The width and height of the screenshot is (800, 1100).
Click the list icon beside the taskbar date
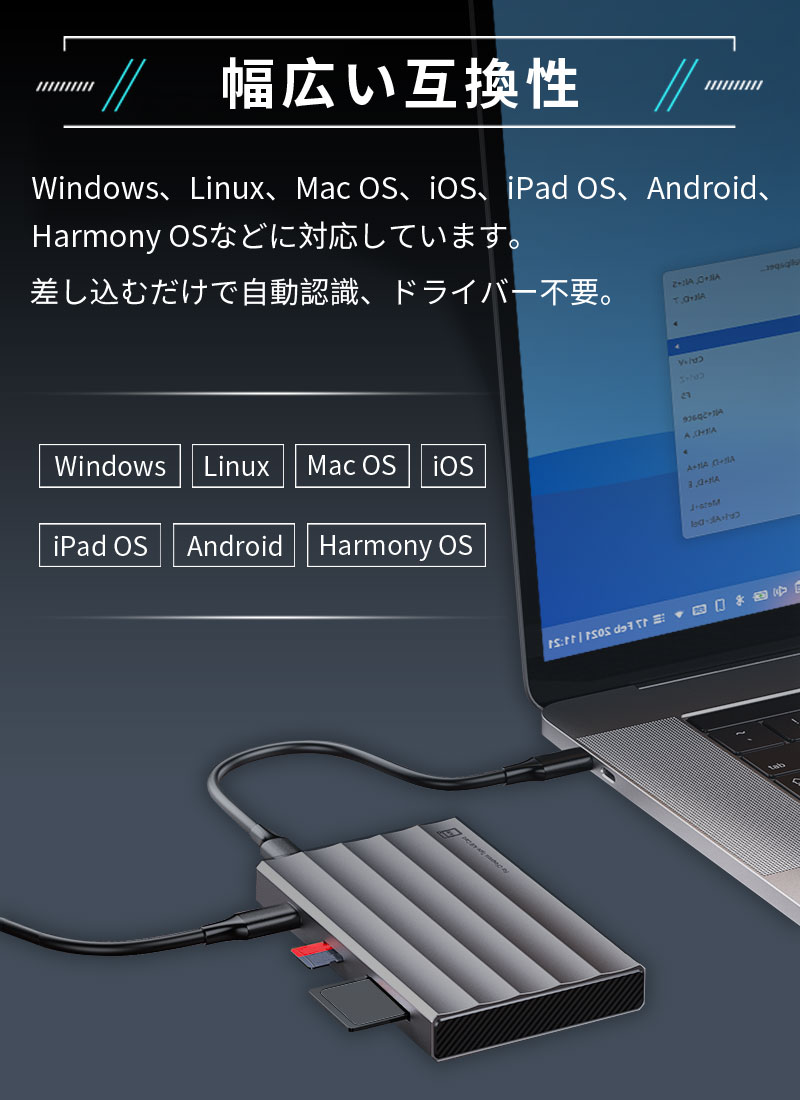[658, 617]
